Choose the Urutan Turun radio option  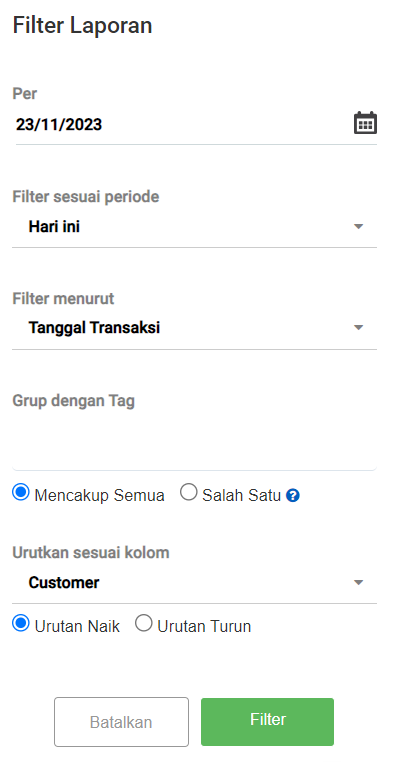(x=144, y=623)
